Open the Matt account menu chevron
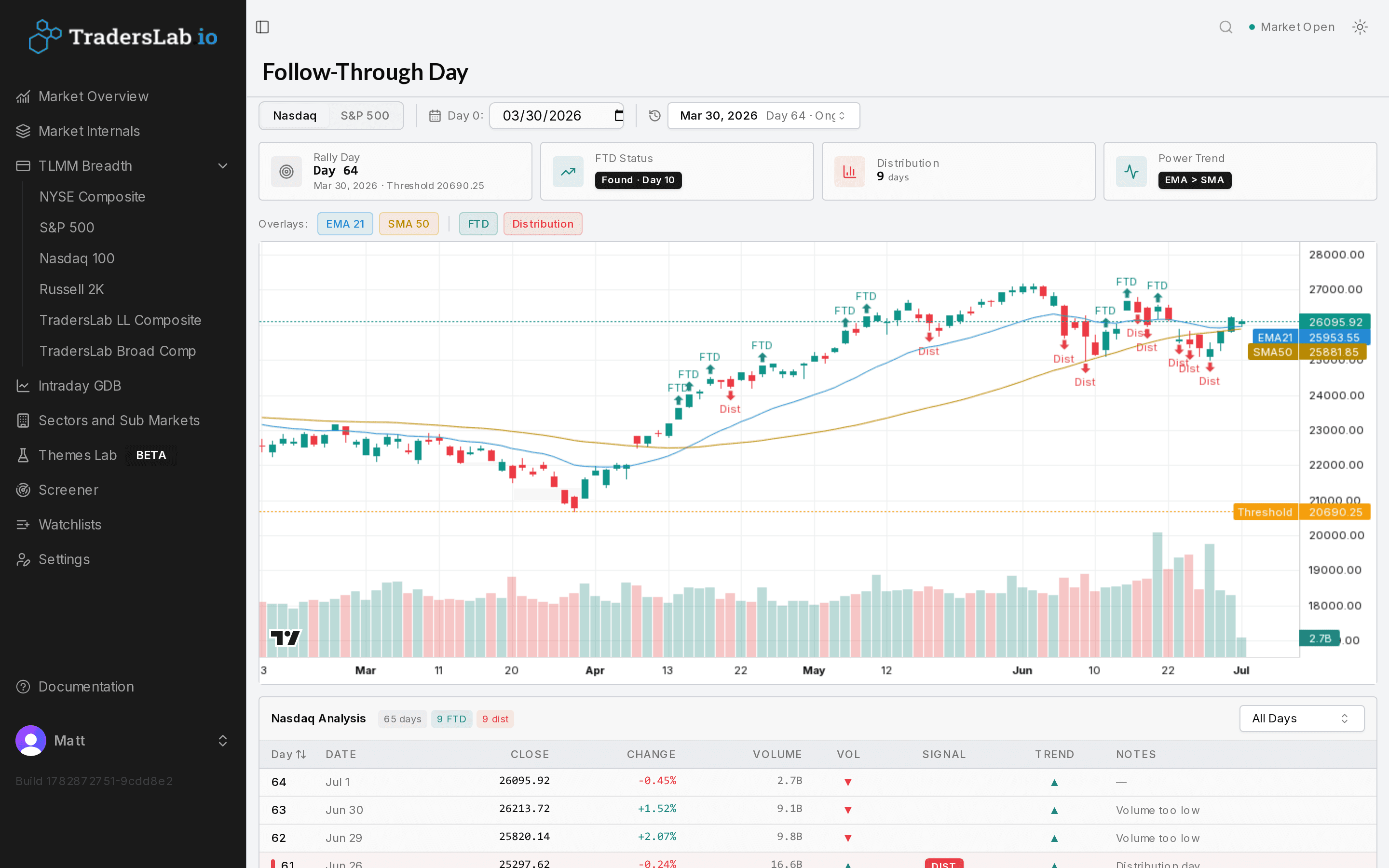This screenshot has height=868, width=1389. coord(223,741)
